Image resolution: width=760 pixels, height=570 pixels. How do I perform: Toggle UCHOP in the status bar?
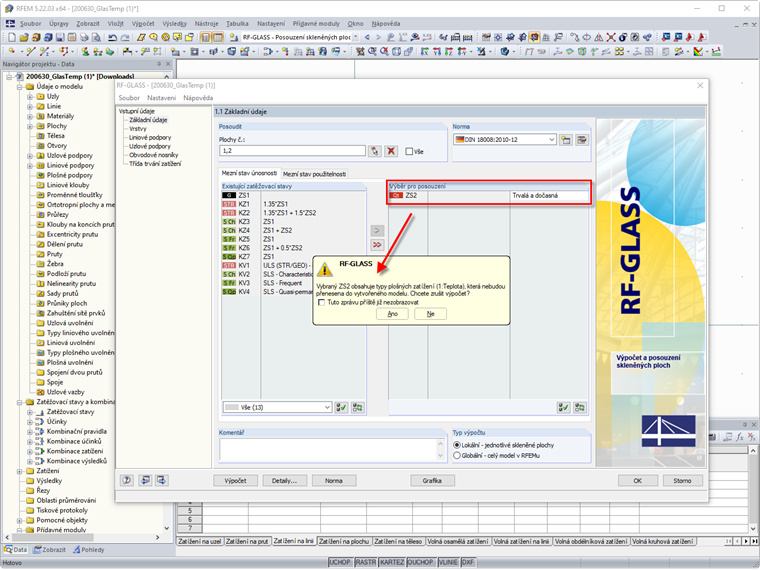pyautogui.click(x=340, y=562)
